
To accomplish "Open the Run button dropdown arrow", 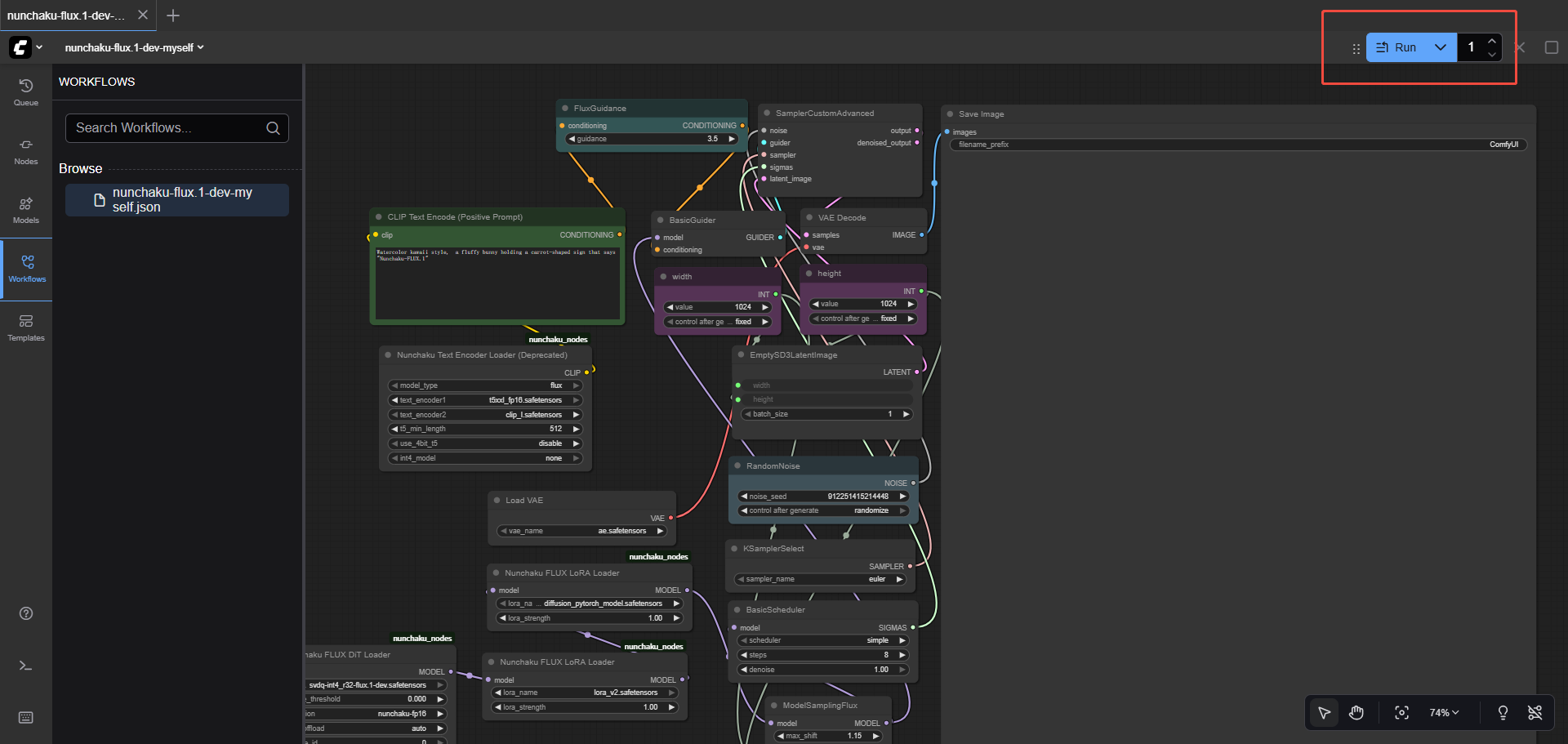I will click(x=1441, y=47).
